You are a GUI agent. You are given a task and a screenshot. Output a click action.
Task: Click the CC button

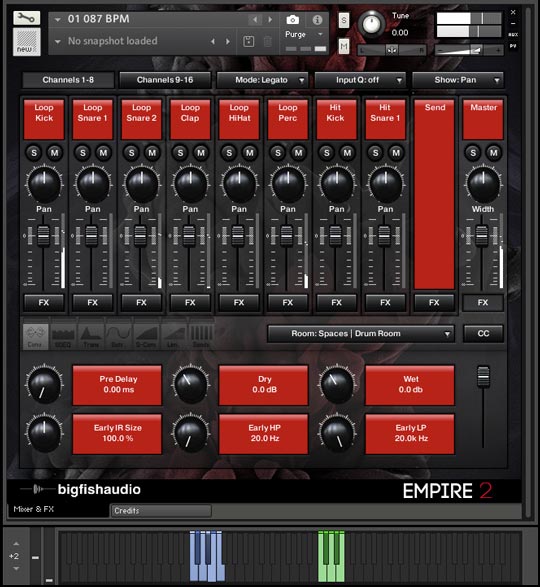point(483,334)
